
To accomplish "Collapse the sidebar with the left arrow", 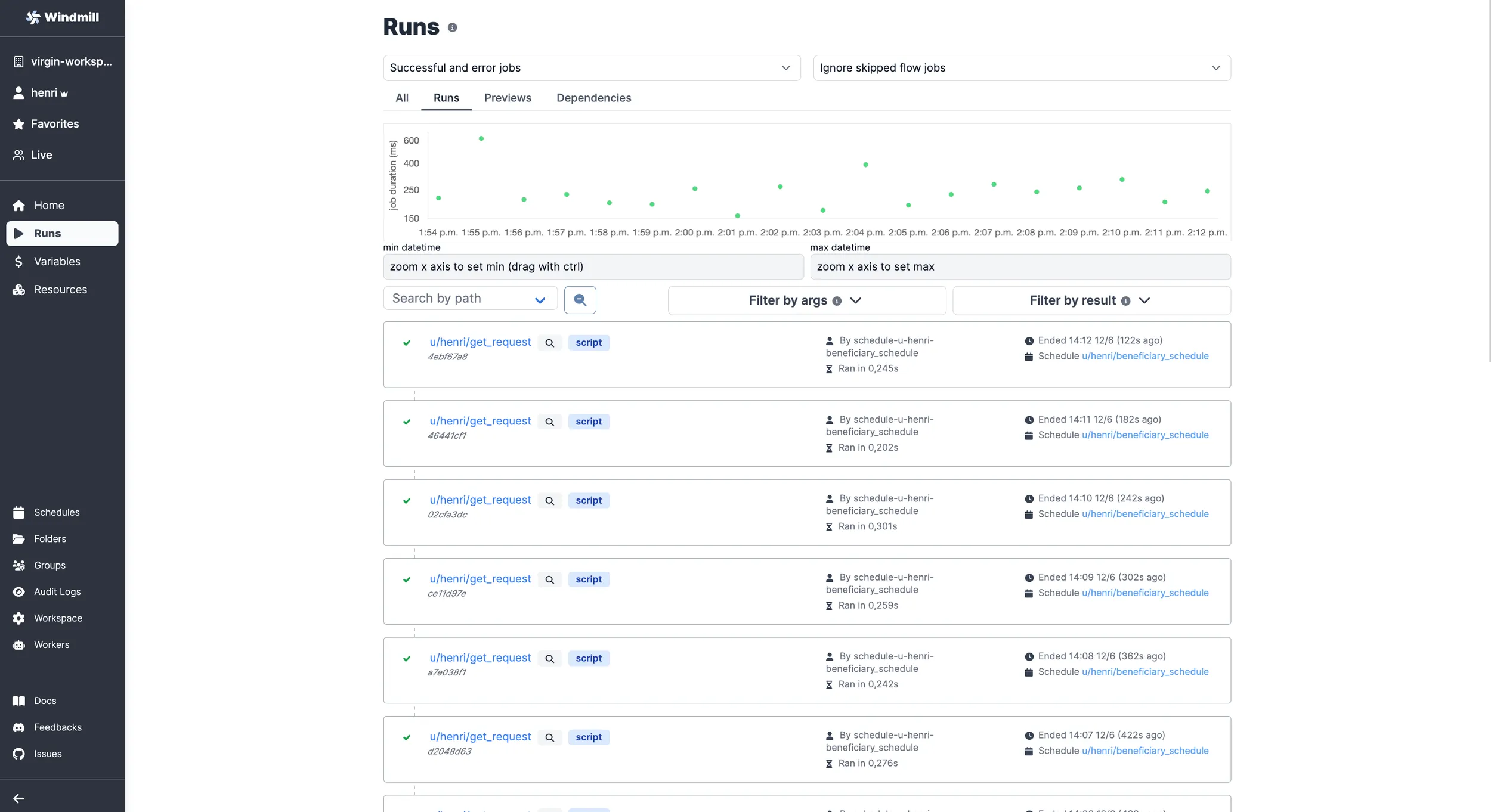I will click(x=18, y=798).
